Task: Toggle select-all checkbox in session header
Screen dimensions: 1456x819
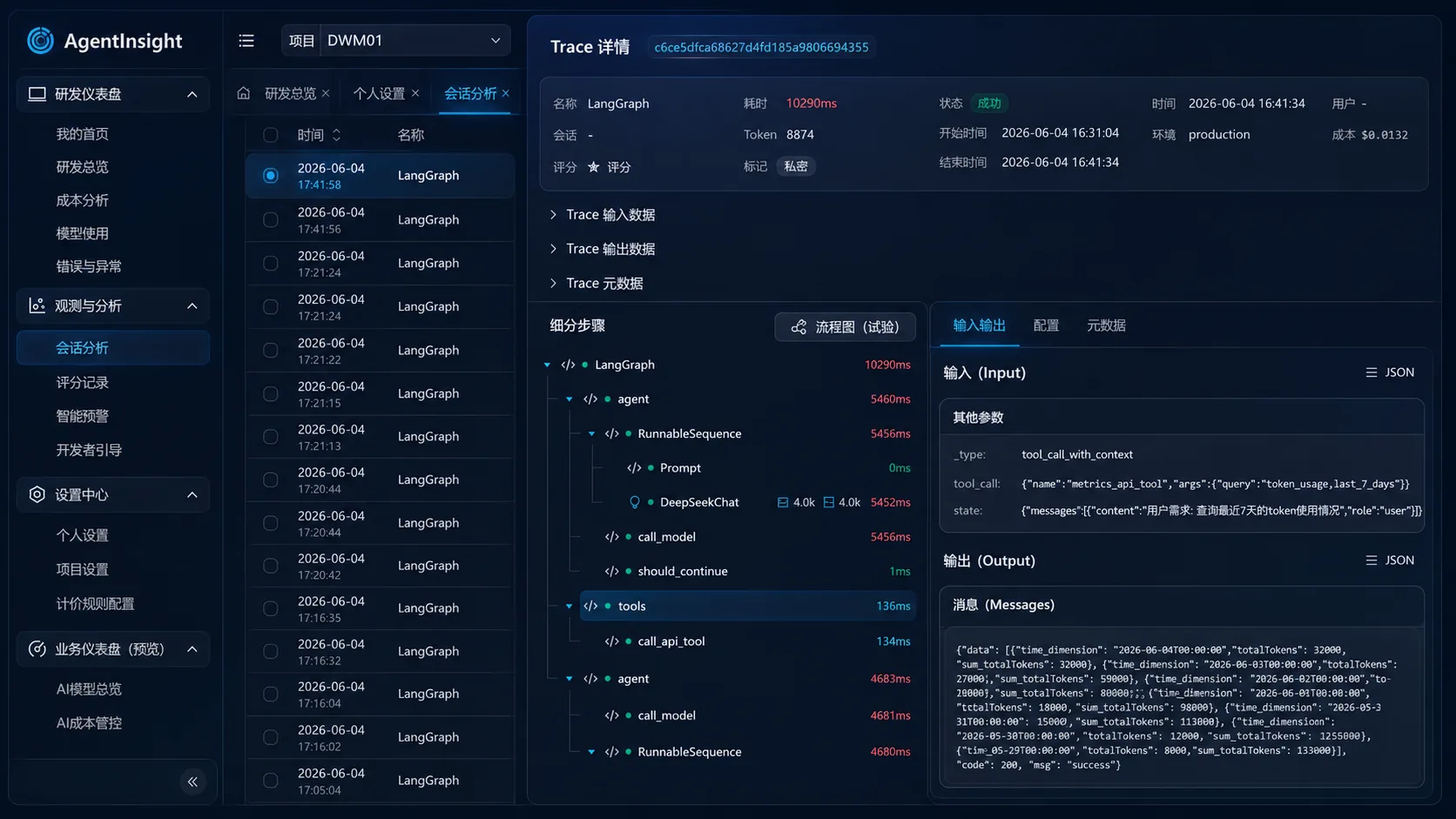Action: click(271, 135)
